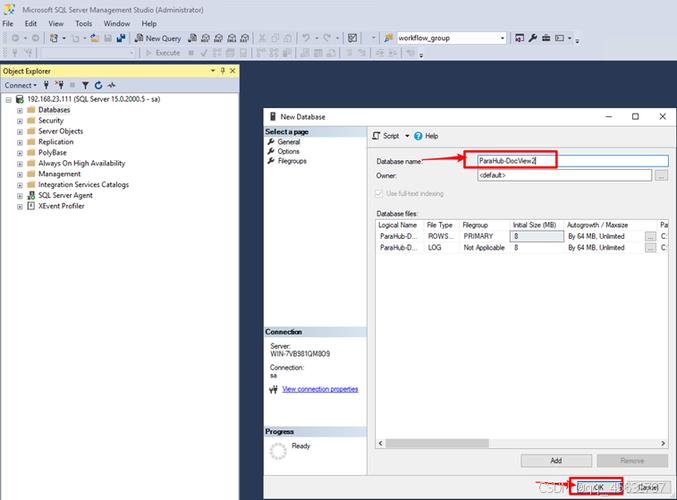This screenshot has width=677, height=500.
Task: Open the Properties wrench icon in the toolbar
Action: 533,38
